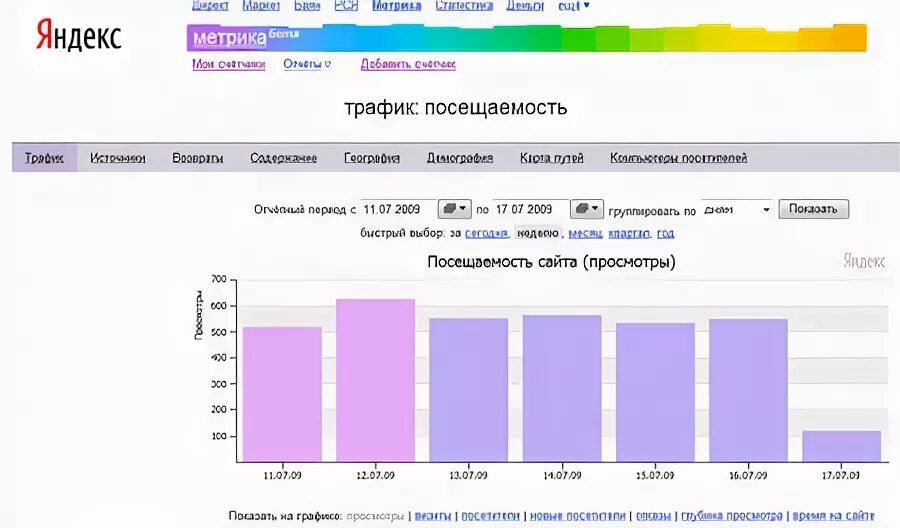Open the База link in top bar
Screen dimensions: 900x528
click(307, 6)
